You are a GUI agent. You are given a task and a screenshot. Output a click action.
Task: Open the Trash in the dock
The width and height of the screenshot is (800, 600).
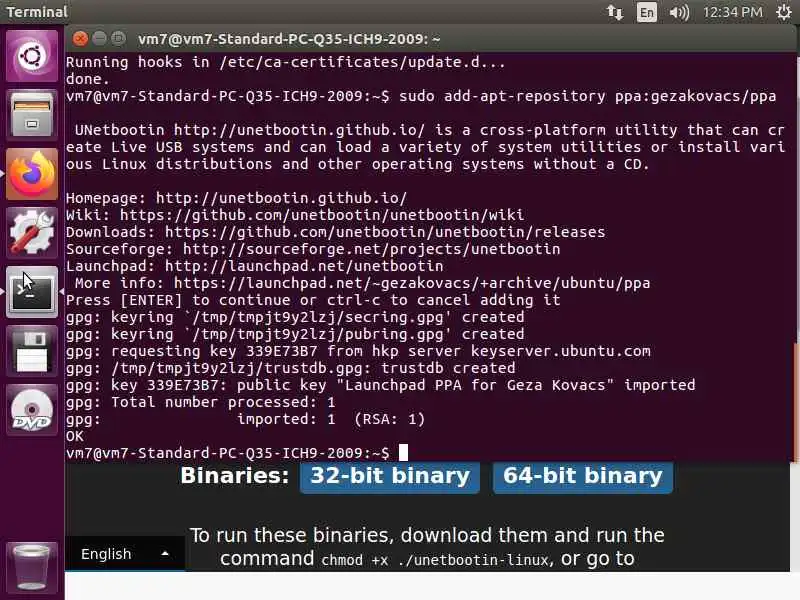point(32,567)
